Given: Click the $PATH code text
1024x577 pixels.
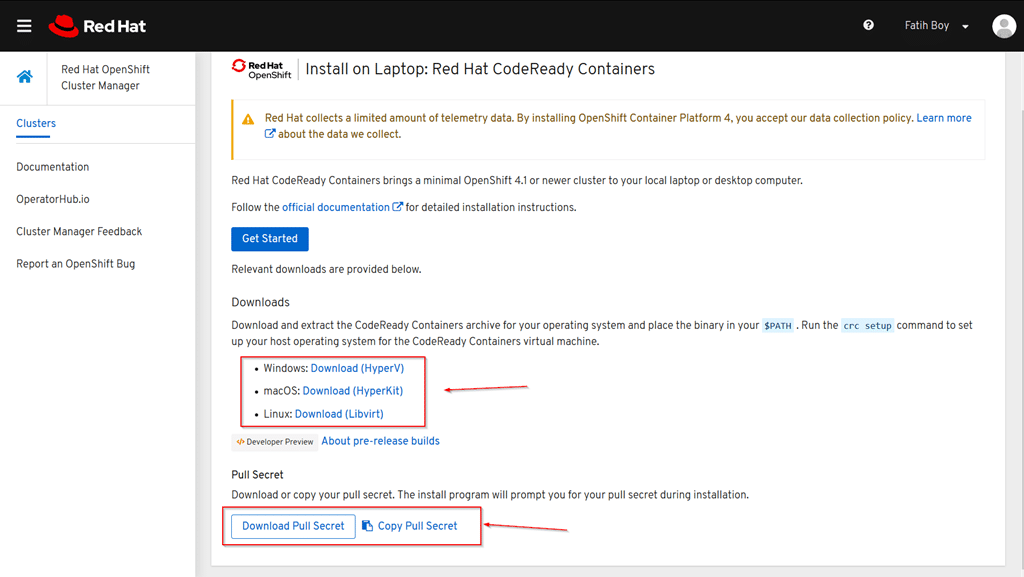Looking at the screenshot, I should pyautogui.click(x=778, y=326).
